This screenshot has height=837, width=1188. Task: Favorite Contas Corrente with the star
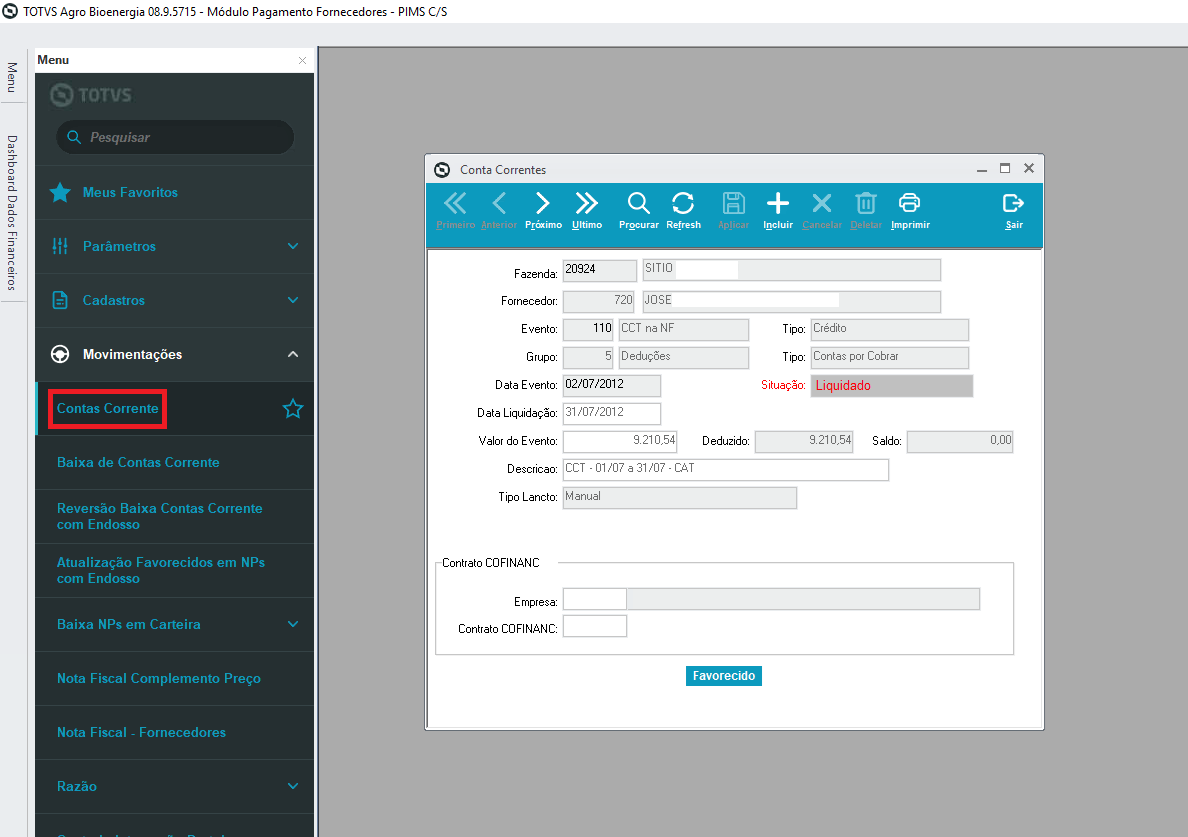tap(292, 409)
